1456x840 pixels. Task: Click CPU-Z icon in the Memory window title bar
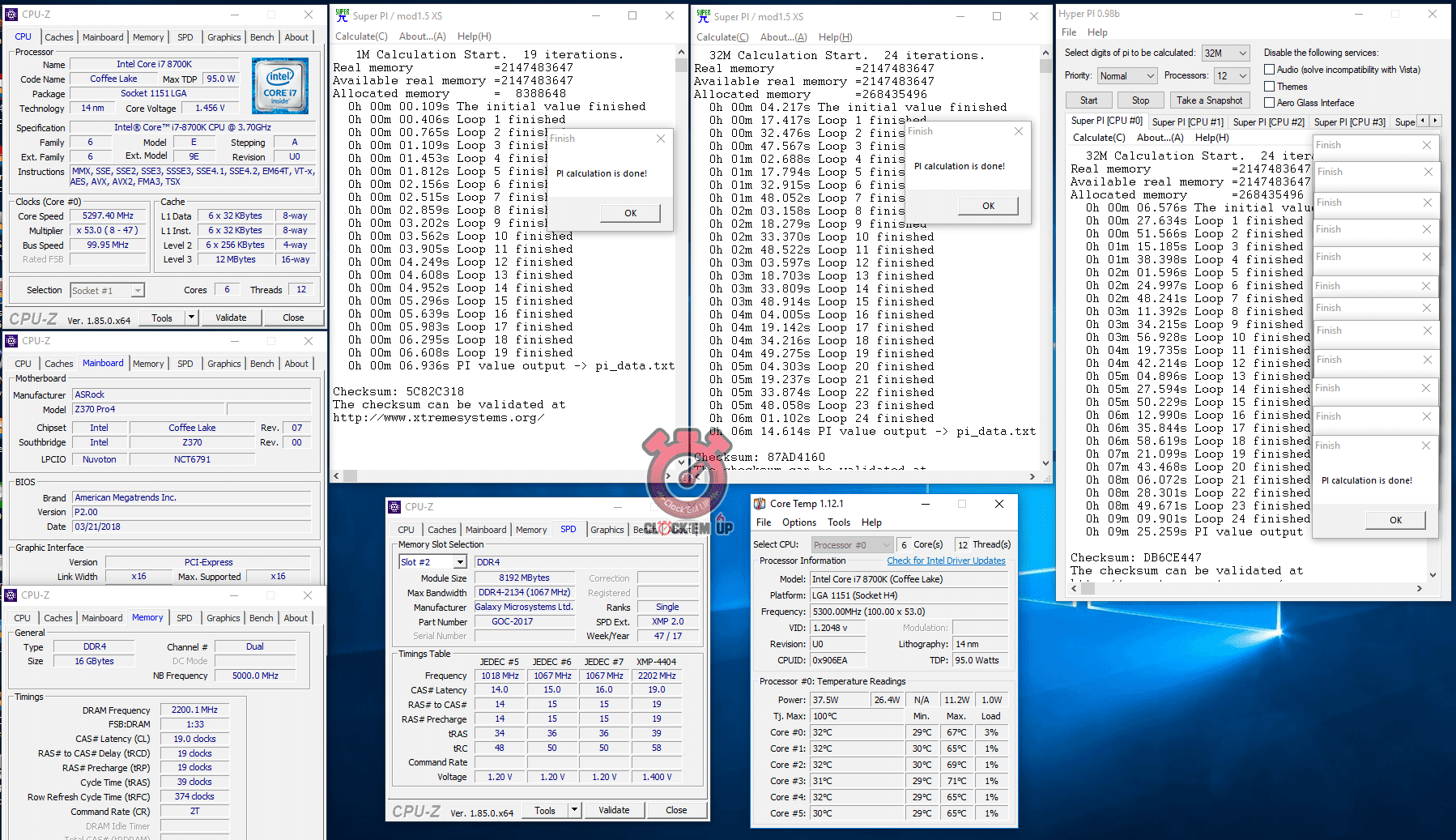point(11,595)
